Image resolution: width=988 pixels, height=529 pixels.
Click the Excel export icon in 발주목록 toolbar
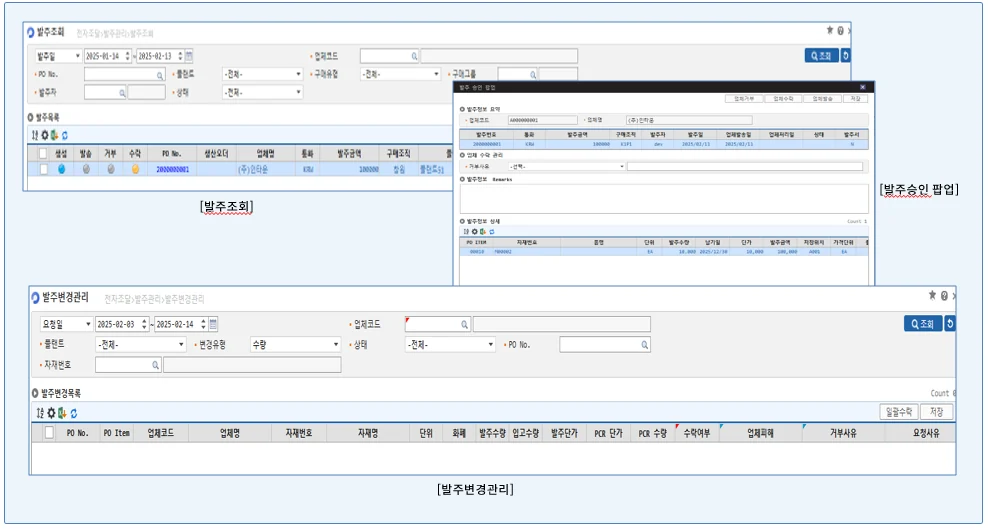[55, 135]
